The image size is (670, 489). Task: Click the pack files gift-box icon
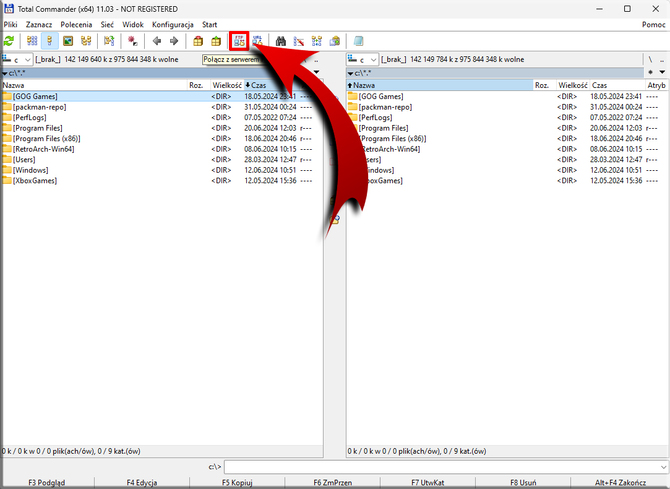click(198, 41)
